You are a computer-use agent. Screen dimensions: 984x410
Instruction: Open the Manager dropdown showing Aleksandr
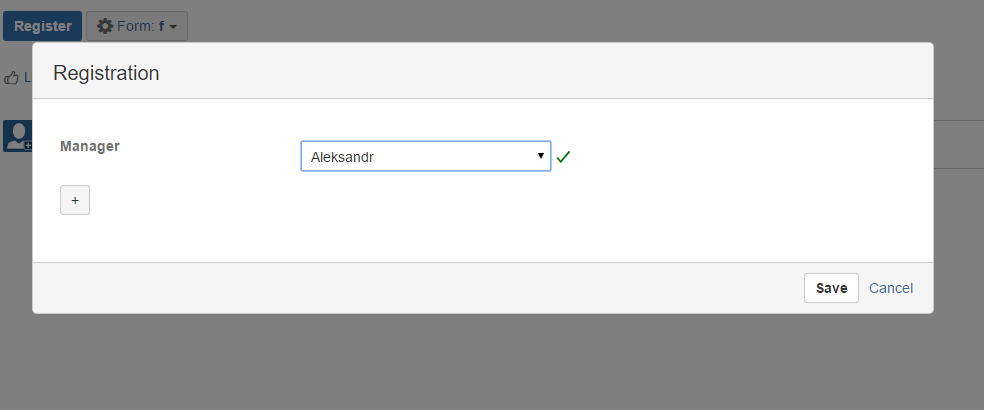pos(425,156)
